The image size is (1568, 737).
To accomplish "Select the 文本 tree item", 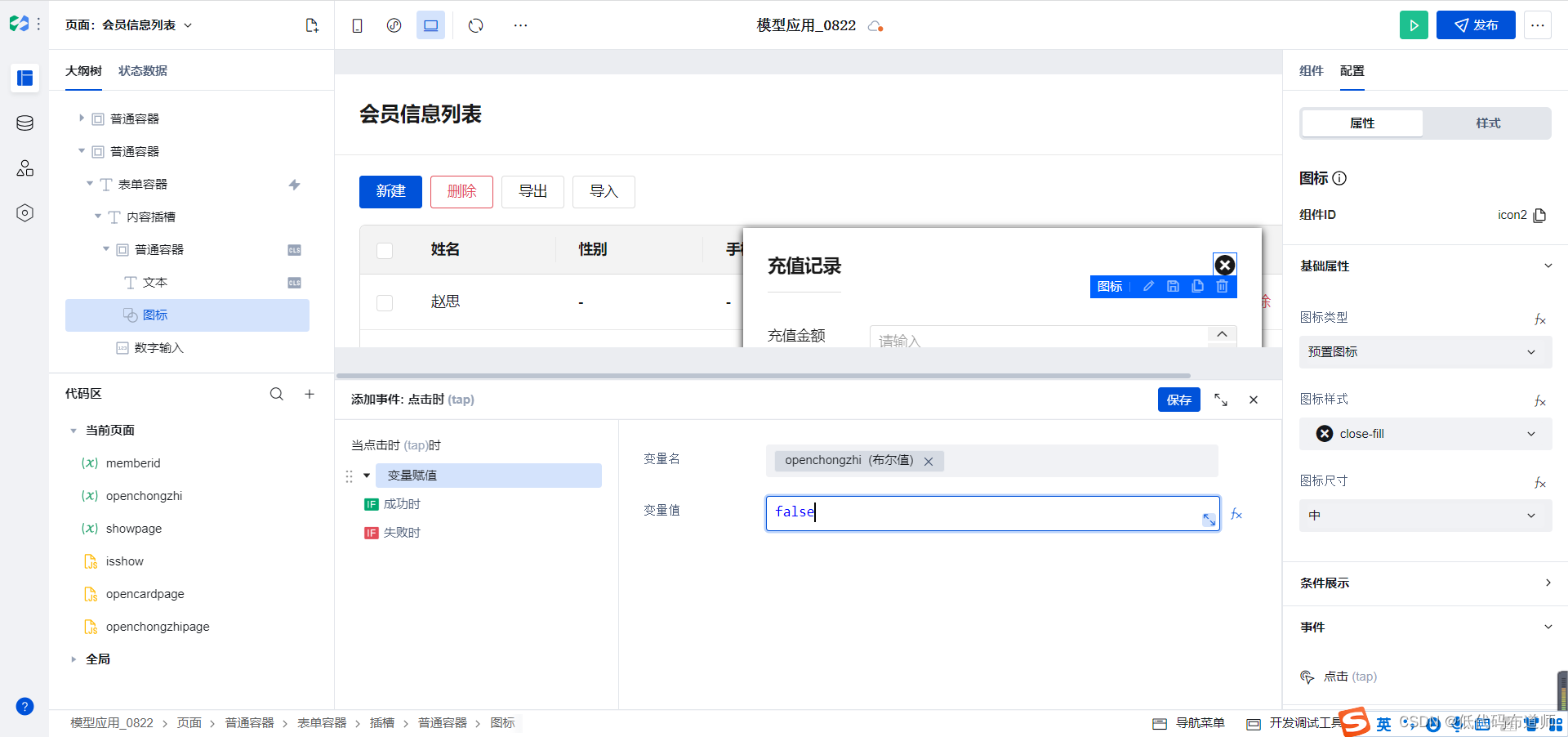I will click(x=154, y=283).
